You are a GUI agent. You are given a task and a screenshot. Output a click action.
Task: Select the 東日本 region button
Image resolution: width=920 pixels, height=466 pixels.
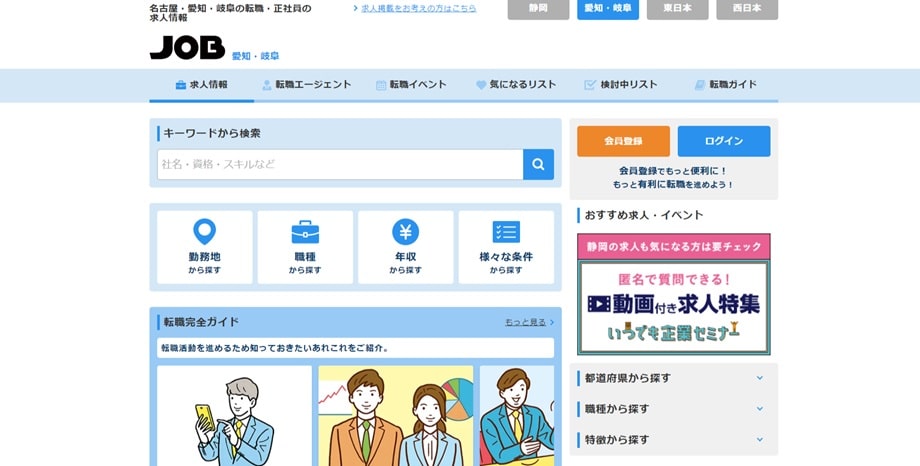coord(677,9)
